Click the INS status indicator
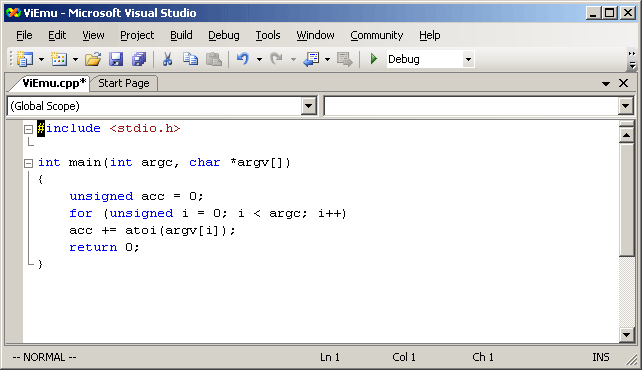The width and height of the screenshot is (642, 370). click(601, 357)
